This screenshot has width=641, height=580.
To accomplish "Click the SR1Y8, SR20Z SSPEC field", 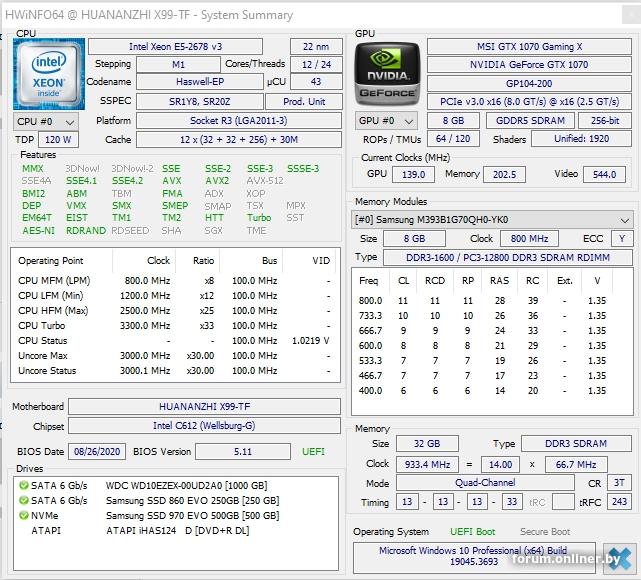I will 199,101.
